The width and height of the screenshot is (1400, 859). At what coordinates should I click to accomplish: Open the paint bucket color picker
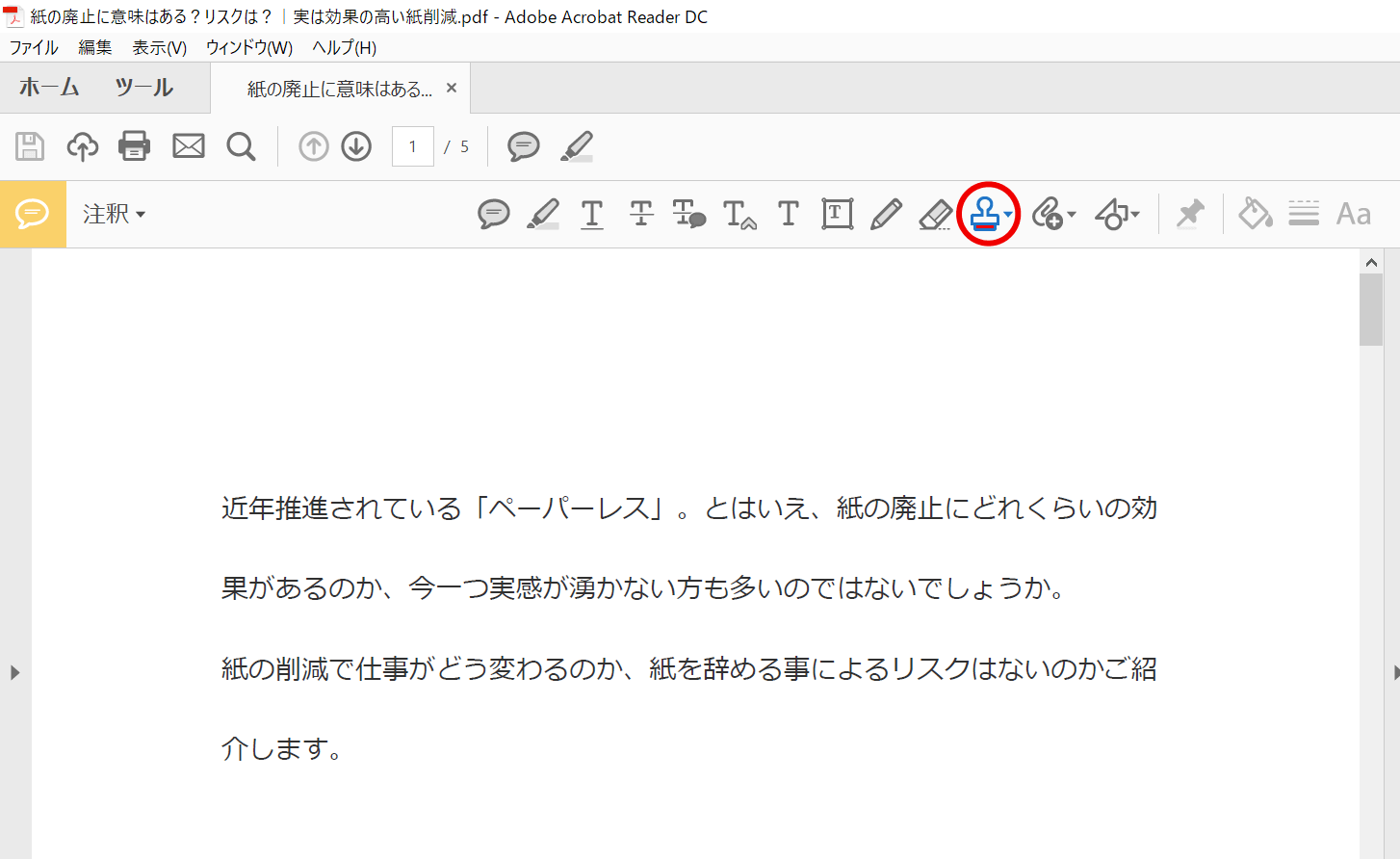click(x=1255, y=213)
